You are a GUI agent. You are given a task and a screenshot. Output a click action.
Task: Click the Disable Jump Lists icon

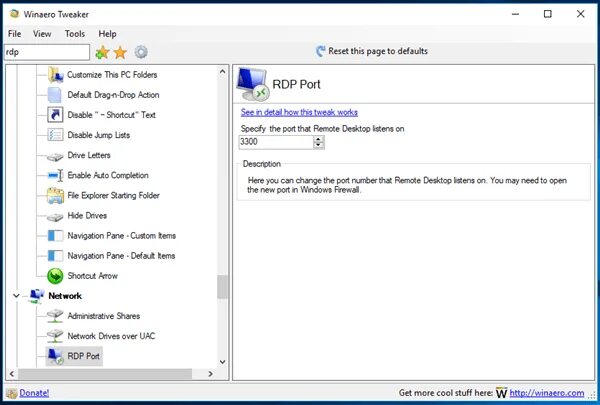55,135
